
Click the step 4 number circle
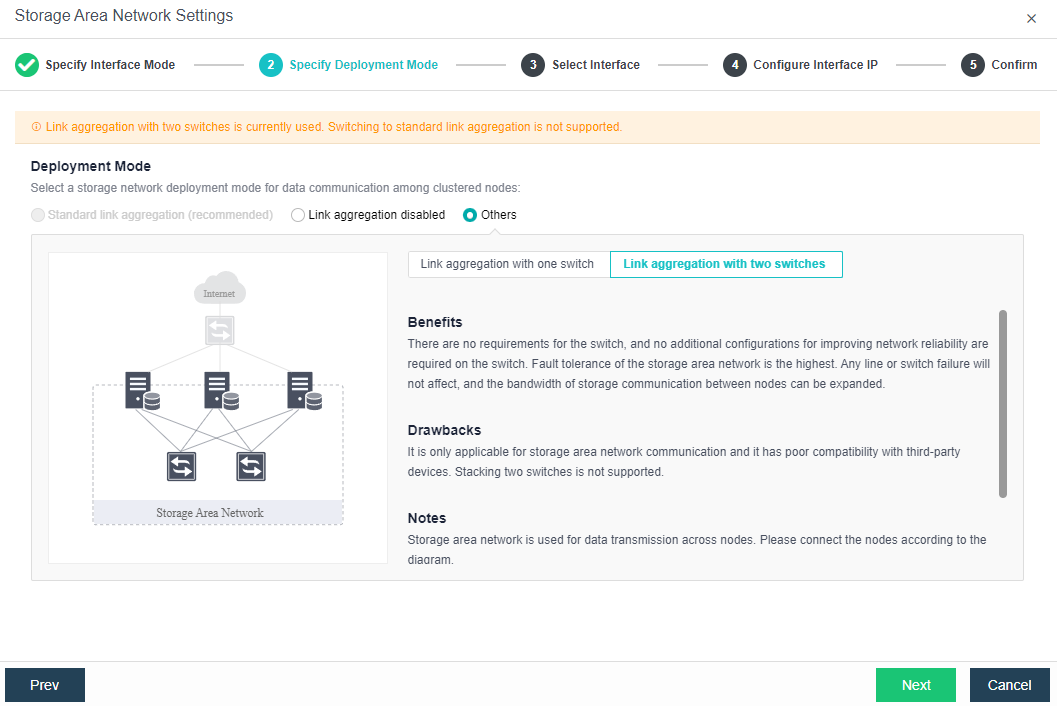pyautogui.click(x=735, y=65)
